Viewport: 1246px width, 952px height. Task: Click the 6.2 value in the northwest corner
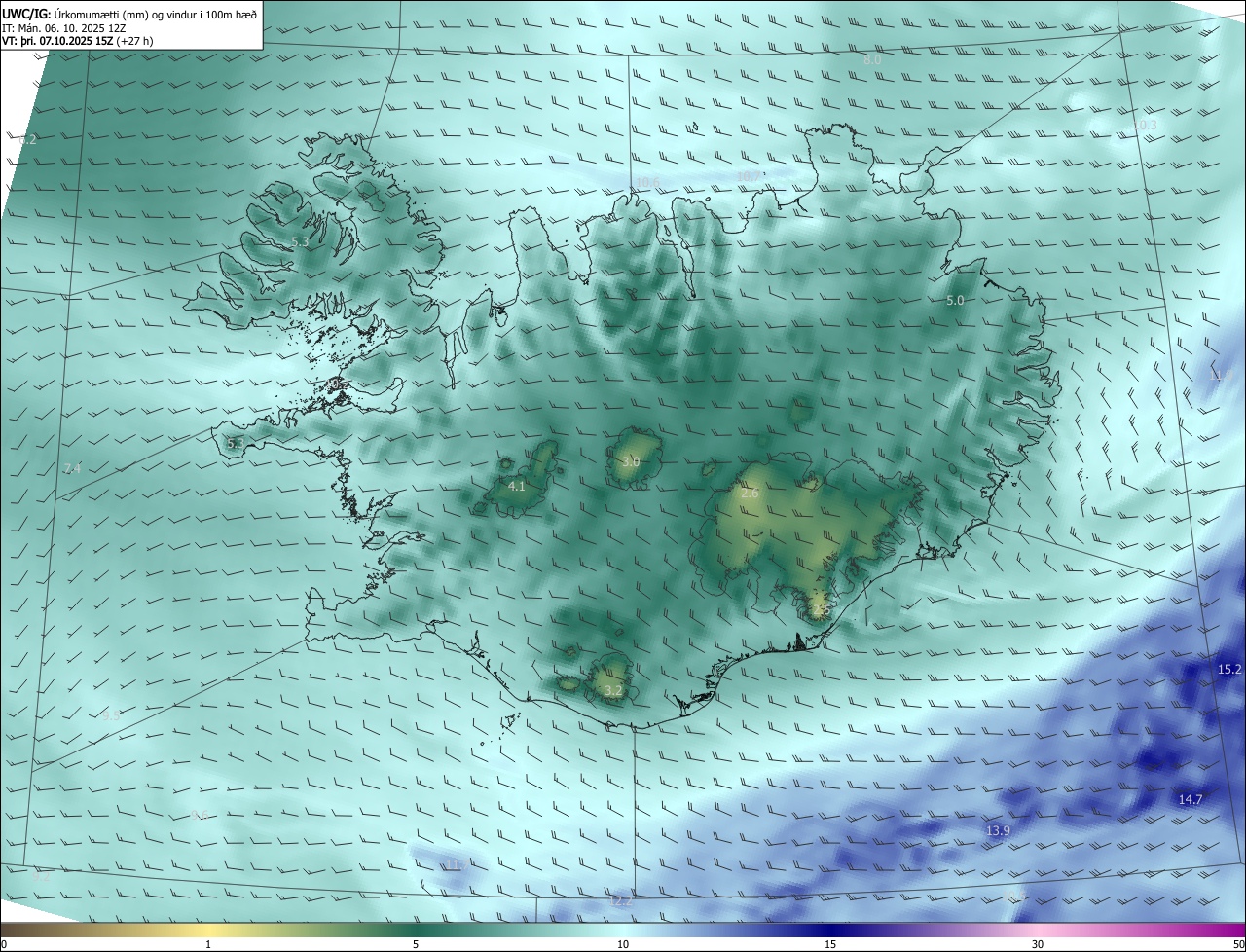coord(27,140)
